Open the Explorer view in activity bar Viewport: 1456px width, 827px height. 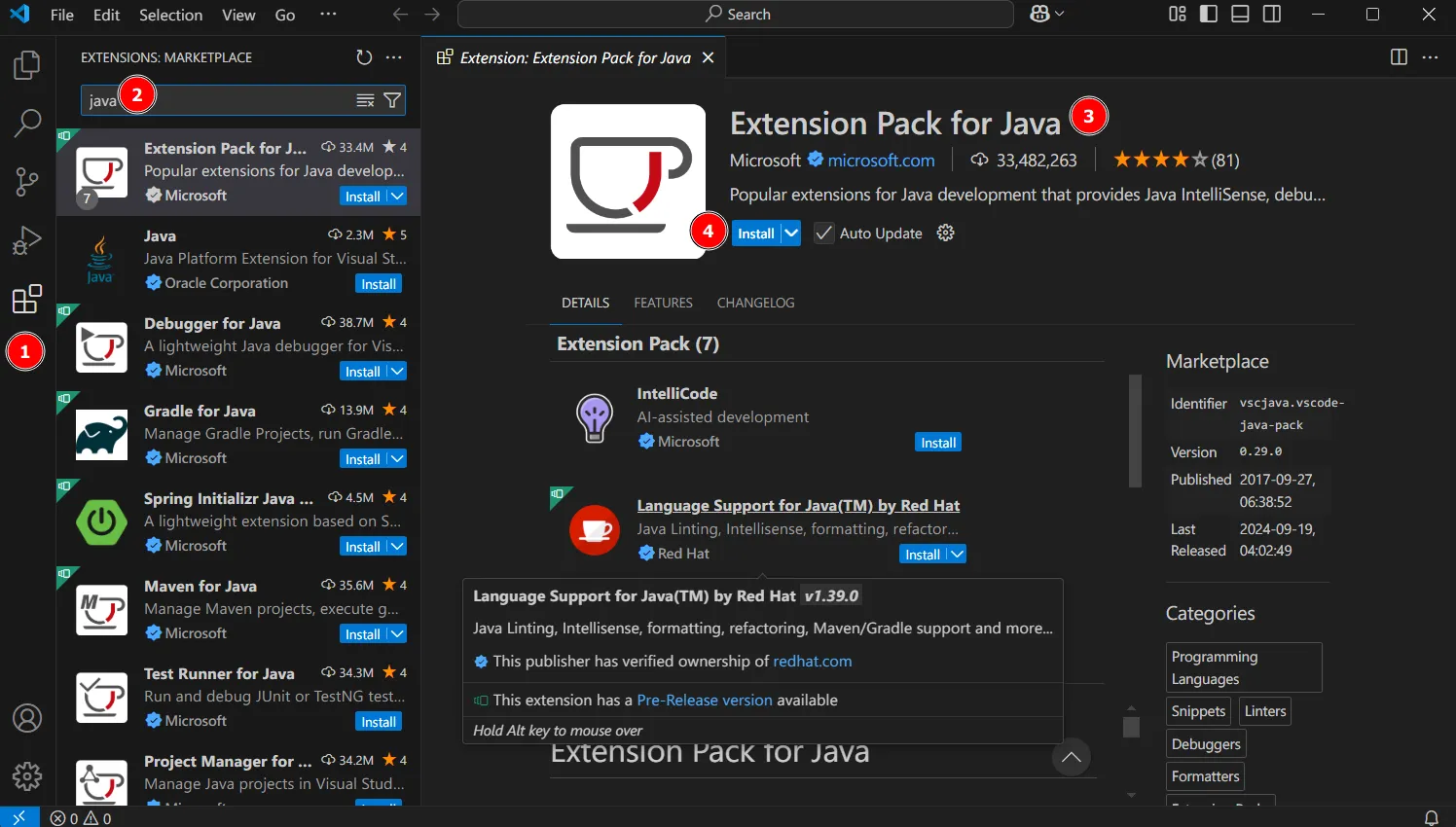point(26,65)
